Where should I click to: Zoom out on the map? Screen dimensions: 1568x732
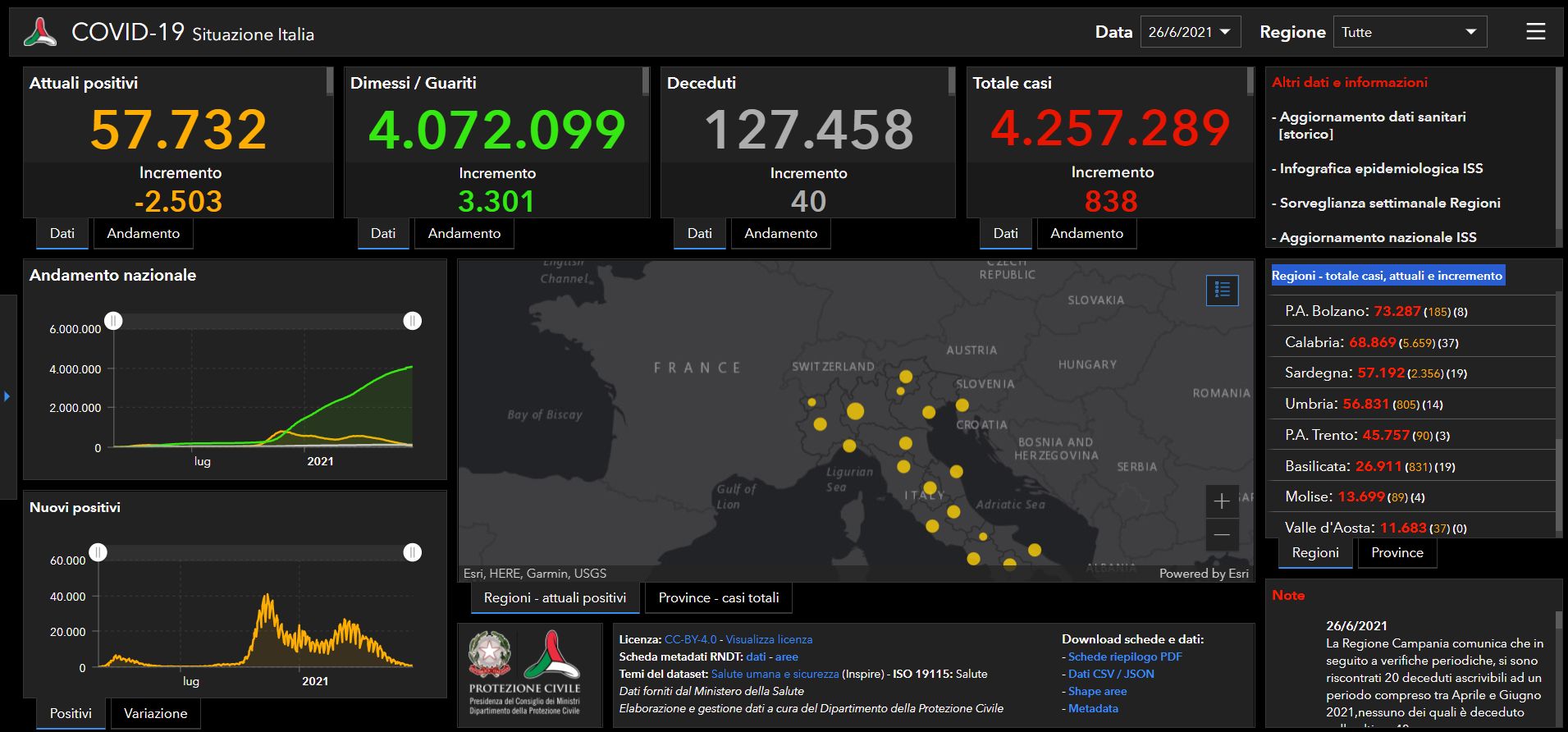click(1221, 535)
